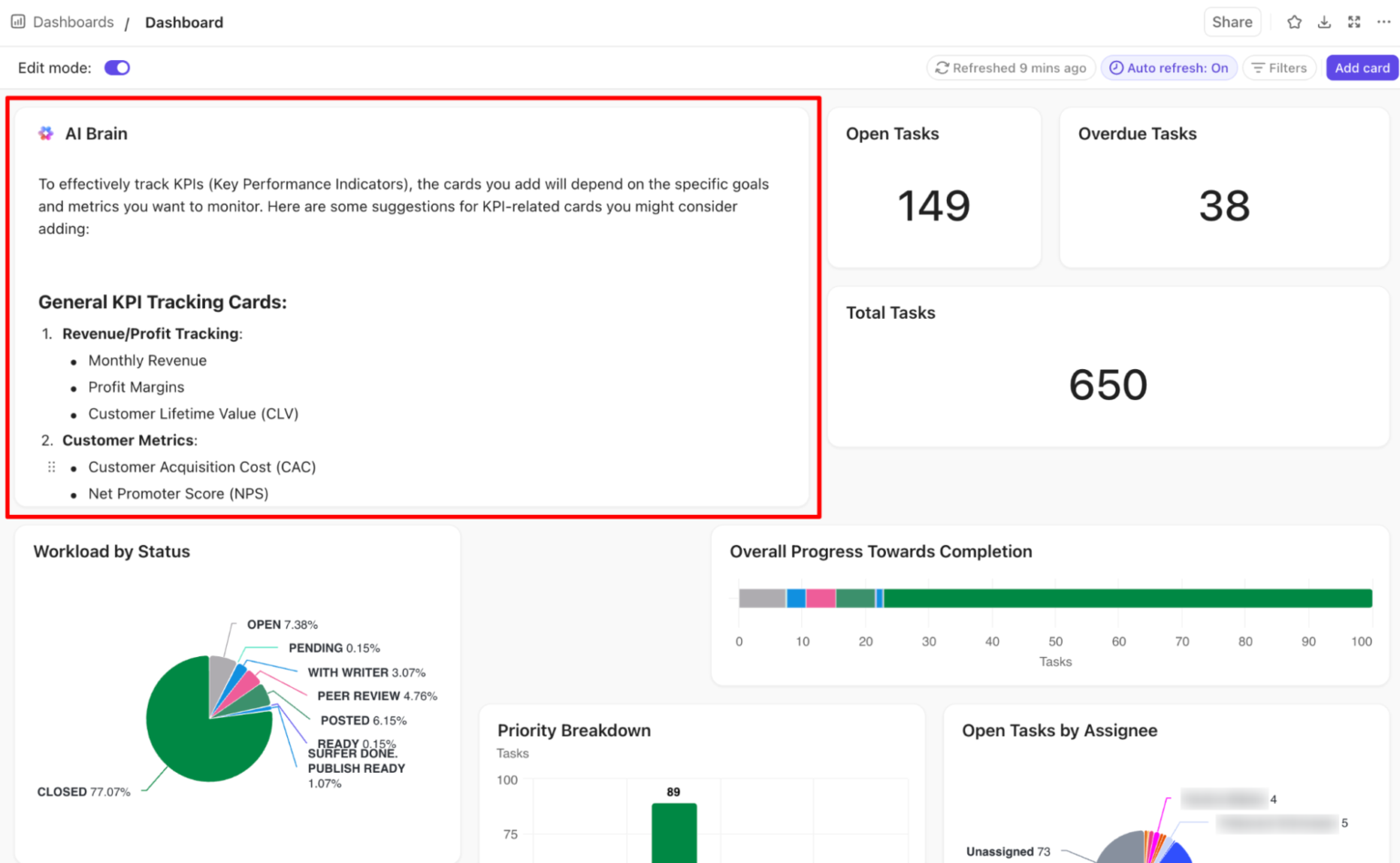Turn off Auto refresh
Image resolution: width=1400 pixels, height=863 pixels.
coord(1169,67)
